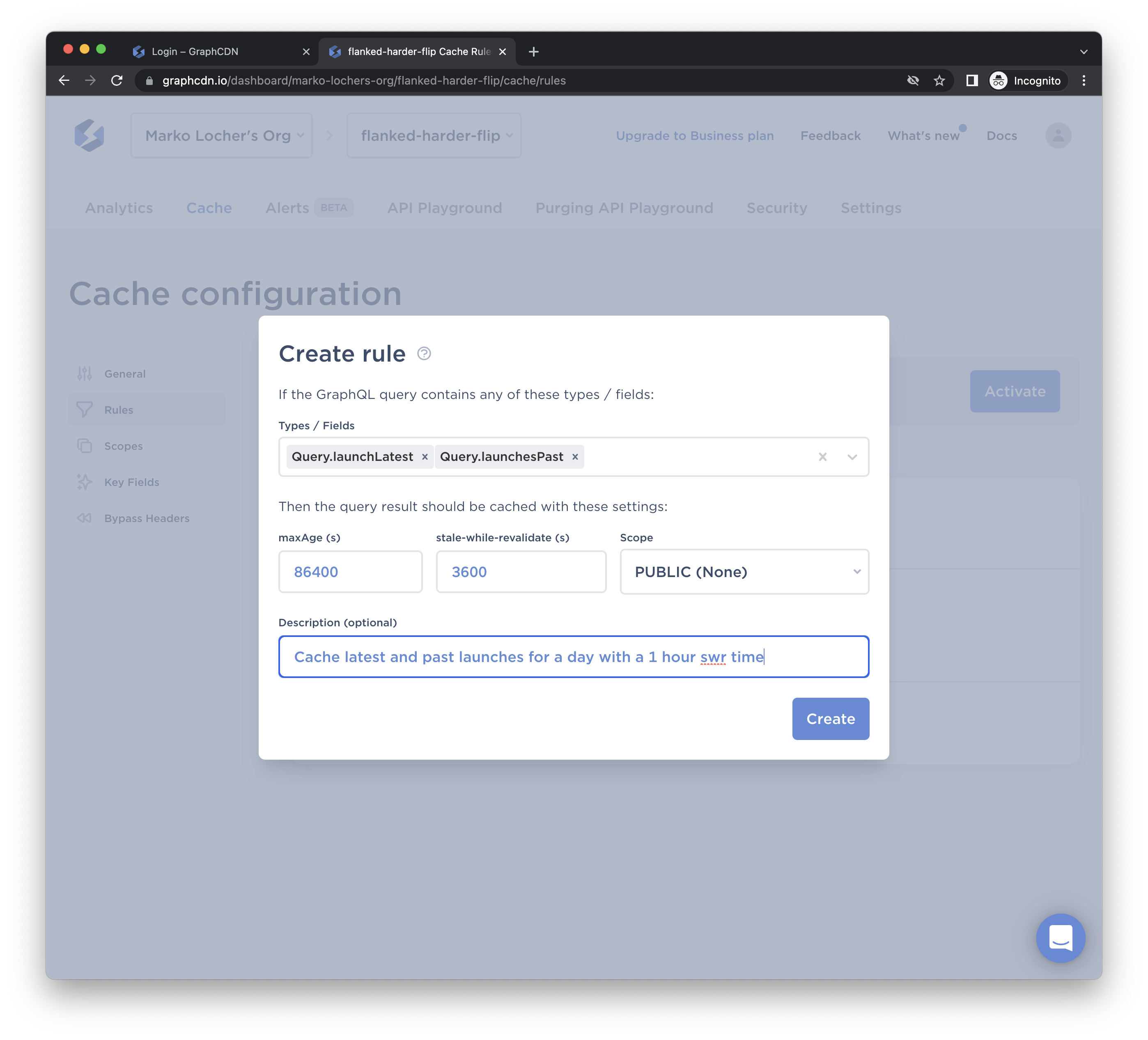Click the maxAge seconds input field
Image resolution: width=1148 pixels, height=1040 pixels.
coord(350,572)
